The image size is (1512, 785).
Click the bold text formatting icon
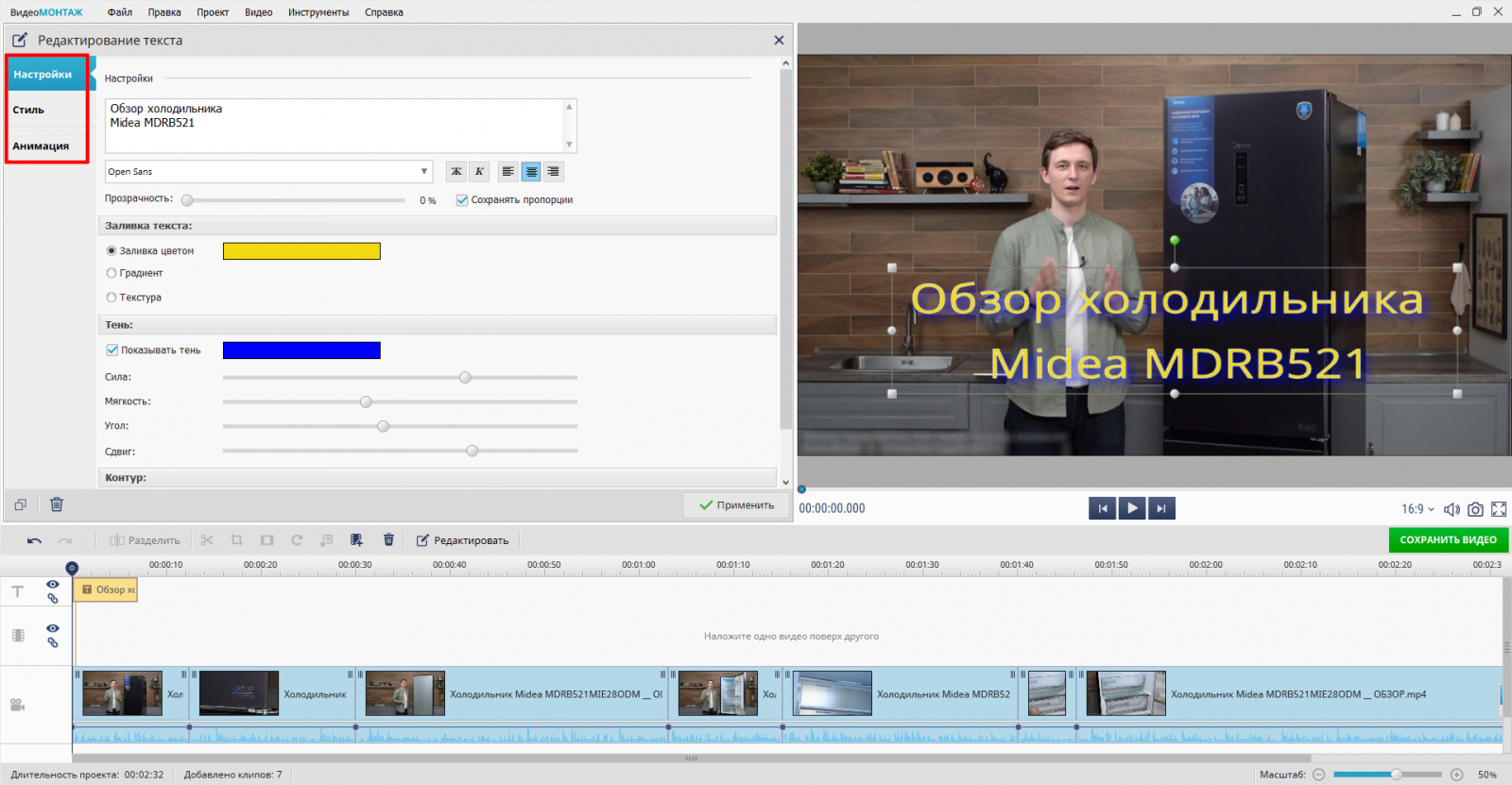coord(456,172)
